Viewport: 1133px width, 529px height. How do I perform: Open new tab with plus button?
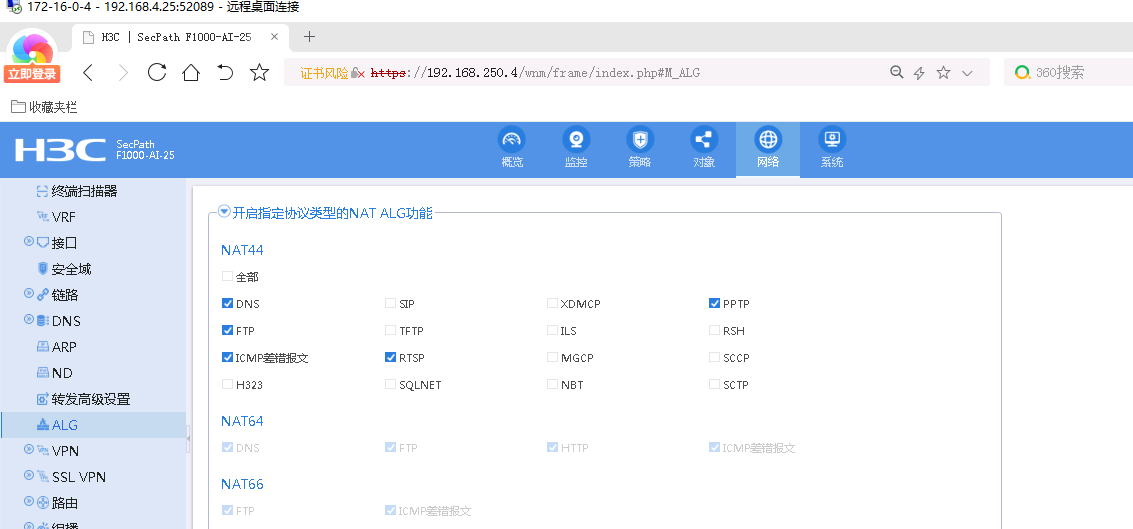point(309,37)
